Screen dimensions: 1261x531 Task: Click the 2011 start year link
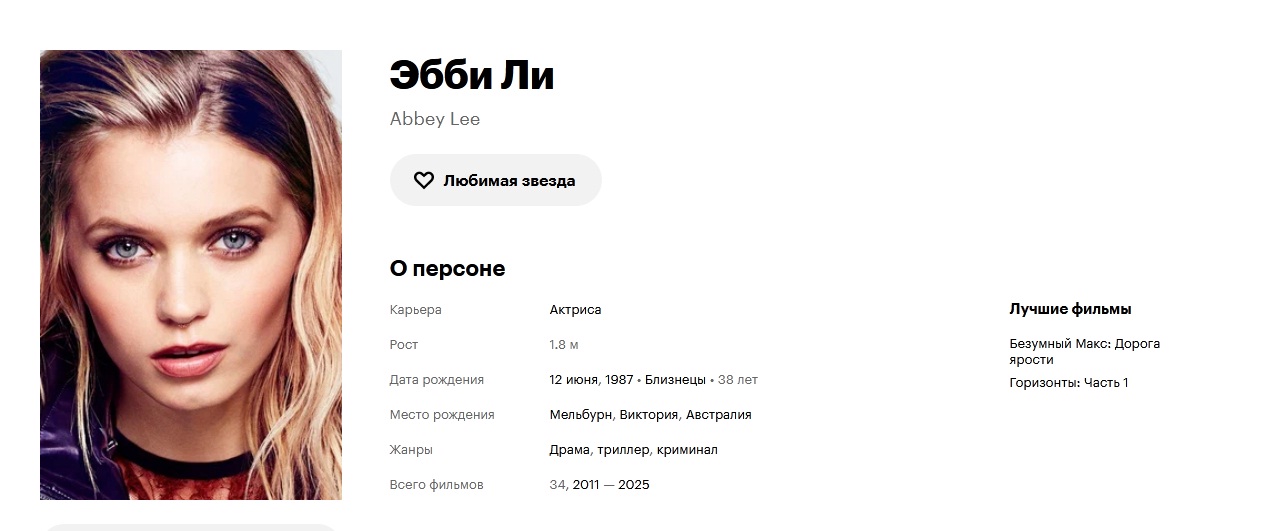586,485
